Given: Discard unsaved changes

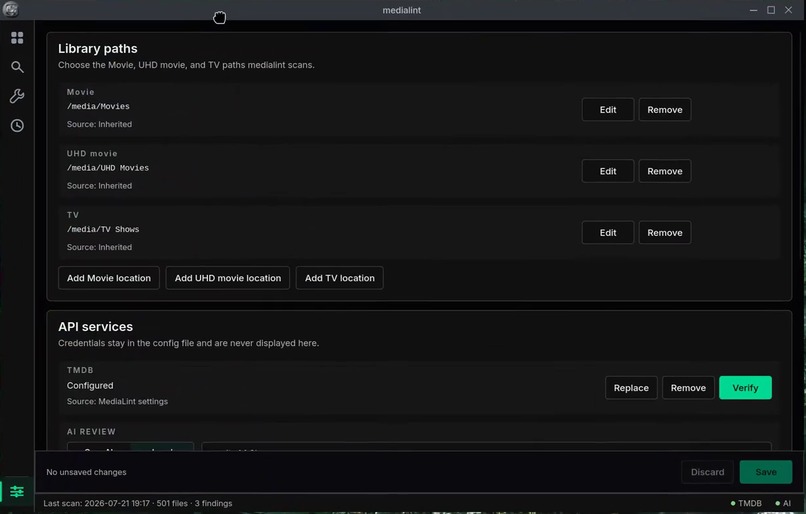Looking at the screenshot, I should tap(707, 472).
